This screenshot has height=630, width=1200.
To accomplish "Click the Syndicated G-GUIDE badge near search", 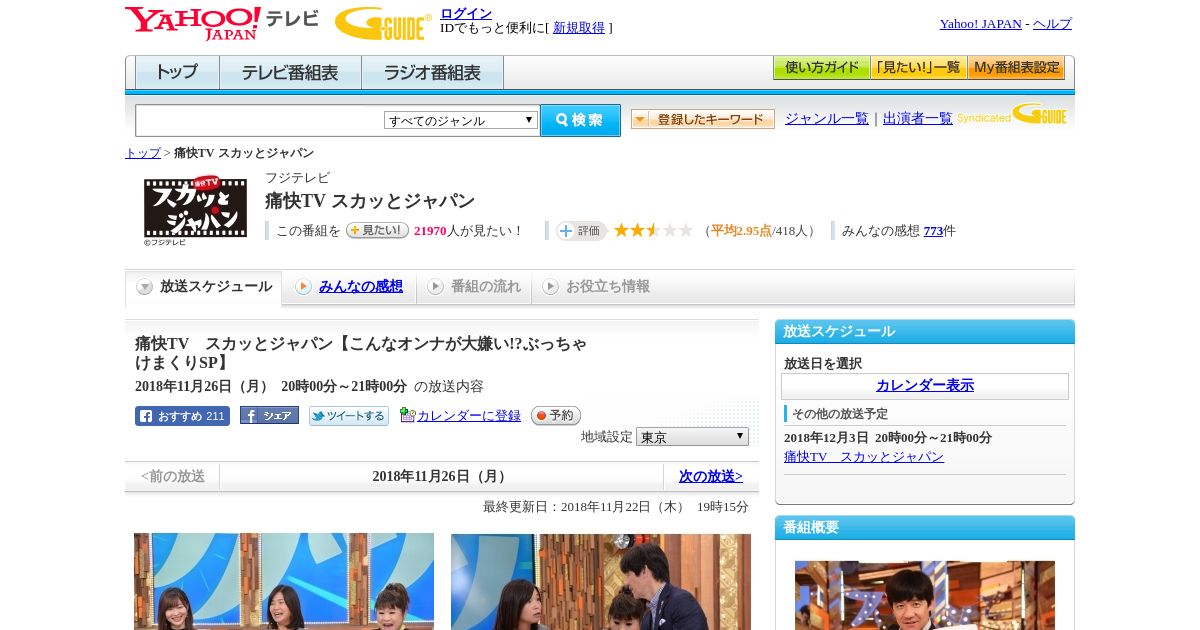I will [x=1012, y=115].
